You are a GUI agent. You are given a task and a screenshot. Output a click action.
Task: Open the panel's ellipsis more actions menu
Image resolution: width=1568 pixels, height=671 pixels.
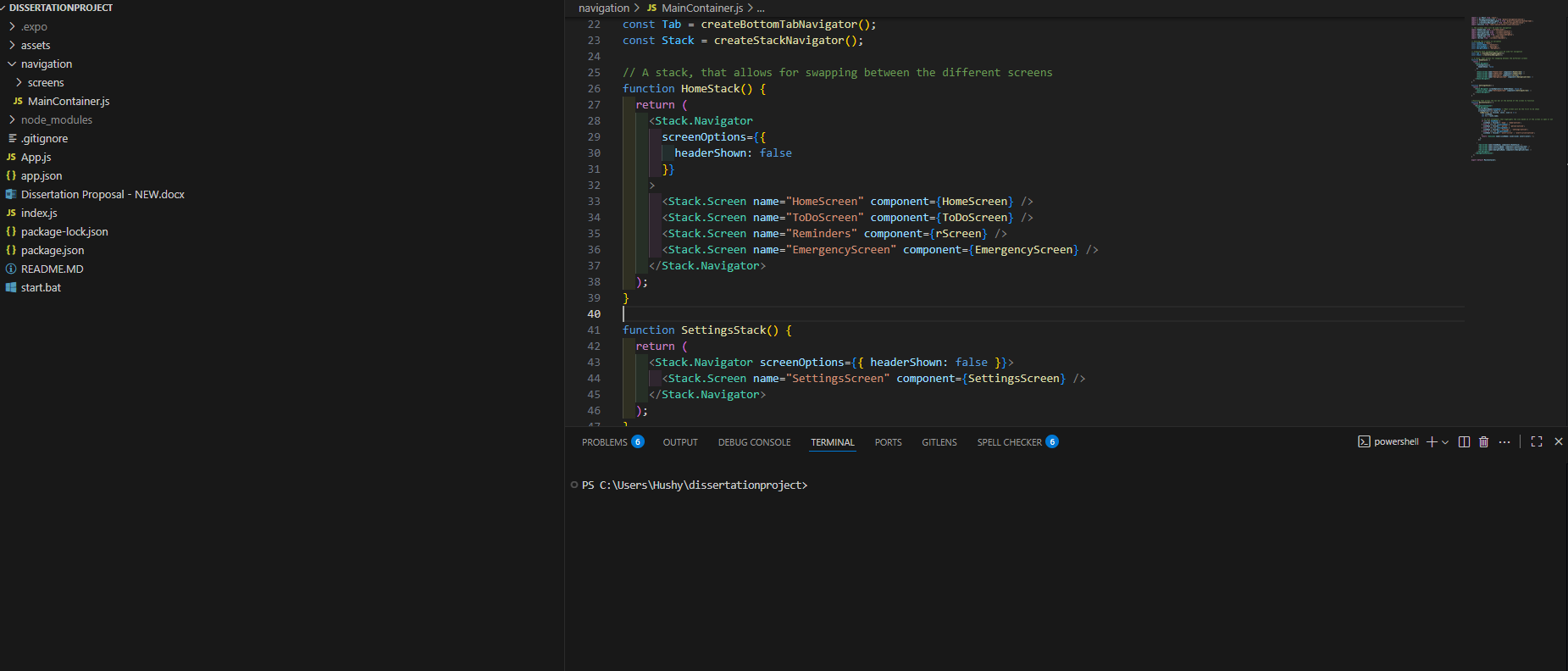coord(1504,442)
